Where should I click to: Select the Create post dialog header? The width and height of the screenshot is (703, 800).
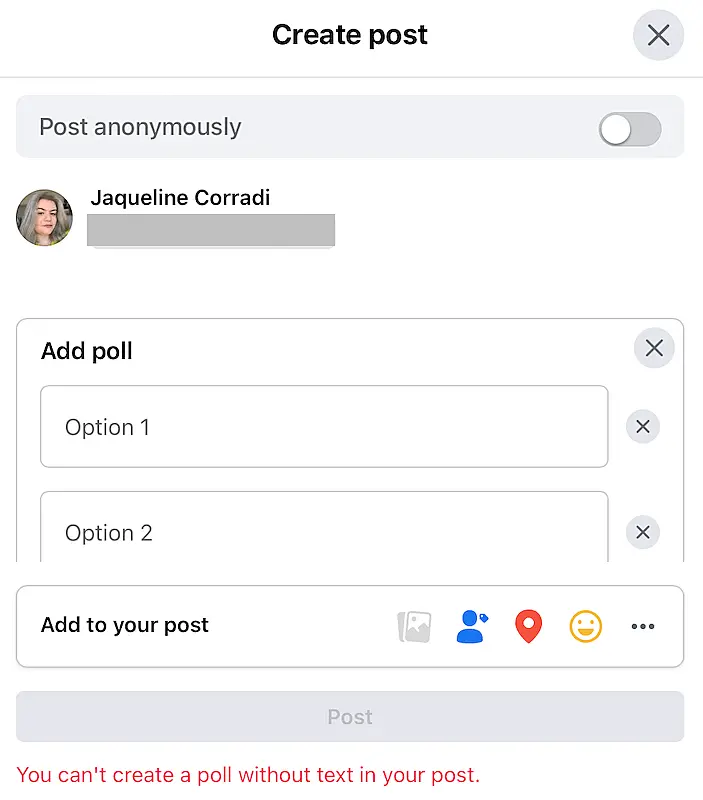click(350, 34)
